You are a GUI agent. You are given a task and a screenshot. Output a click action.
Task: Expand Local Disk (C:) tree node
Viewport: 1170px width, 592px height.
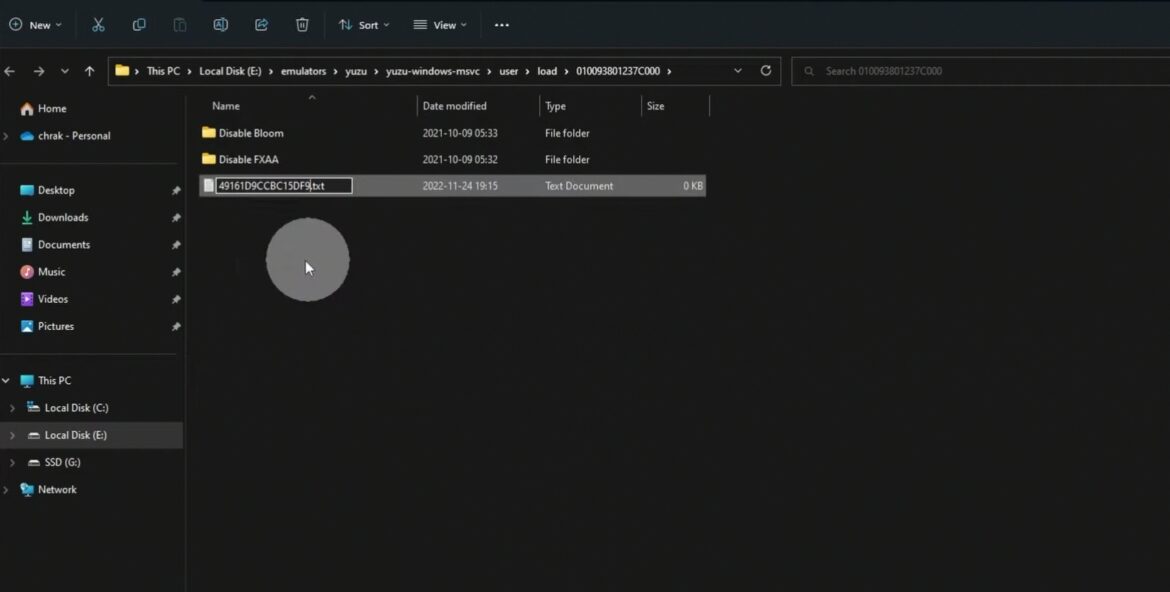pyautogui.click(x=12, y=408)
